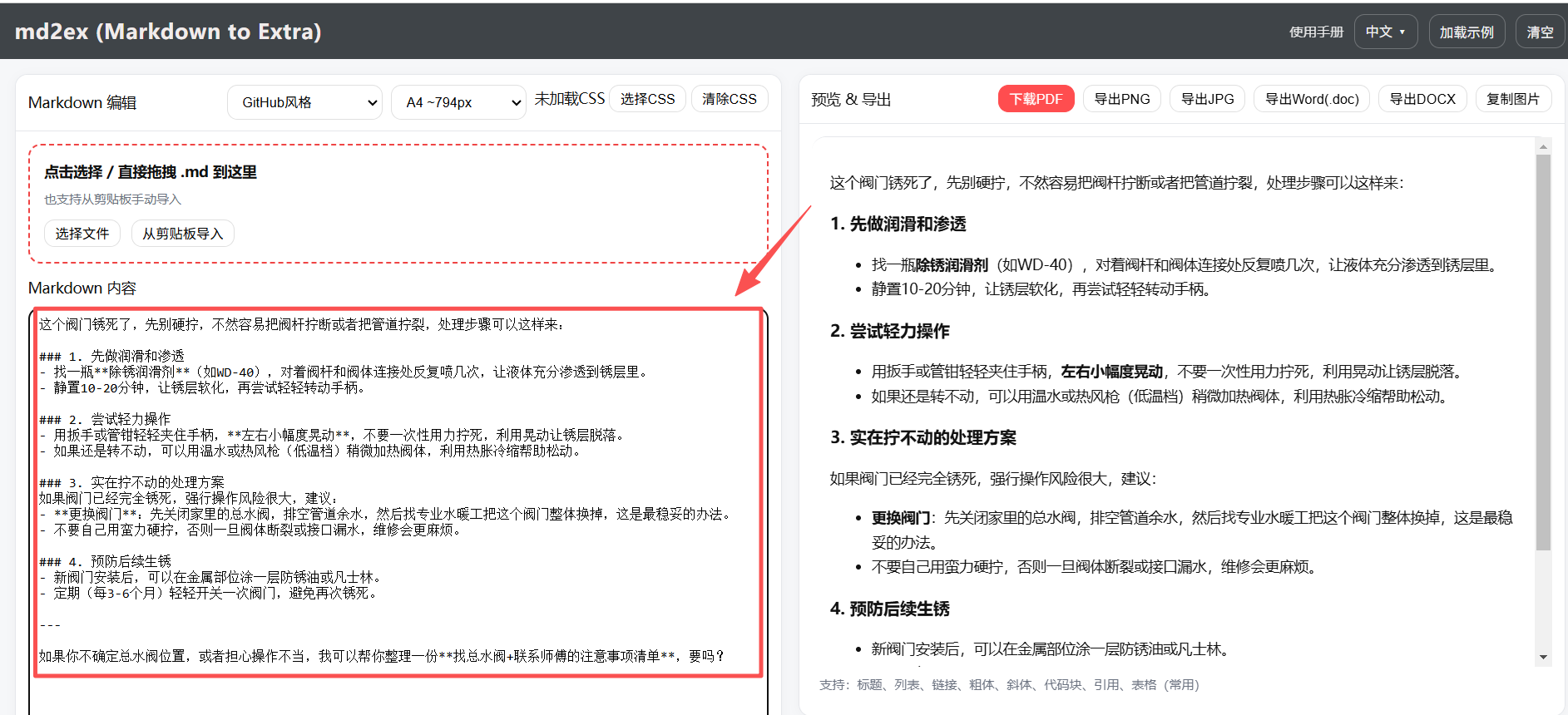The width and height of the screenshot is (1568, 715).
Task: Click the 清除CSS button
Action: 729,99
